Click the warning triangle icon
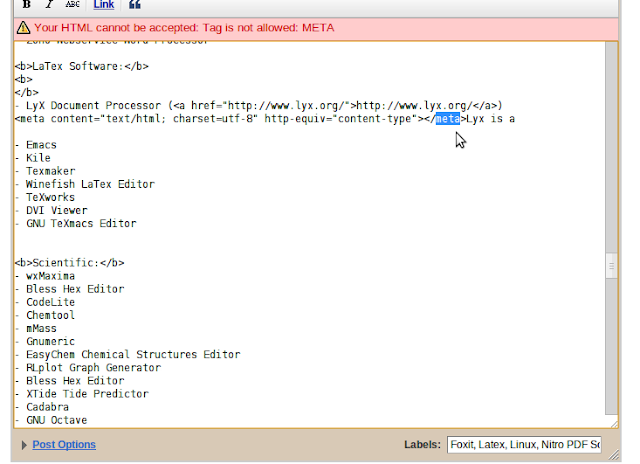Viewport: 640px width, 464px height. 23,28
